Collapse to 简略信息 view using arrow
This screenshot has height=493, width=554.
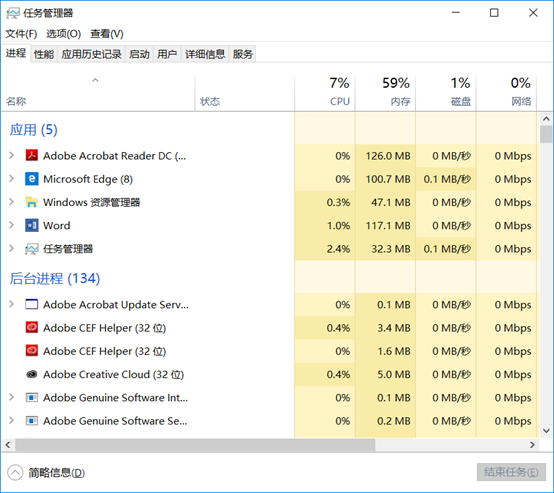(15, 473)
